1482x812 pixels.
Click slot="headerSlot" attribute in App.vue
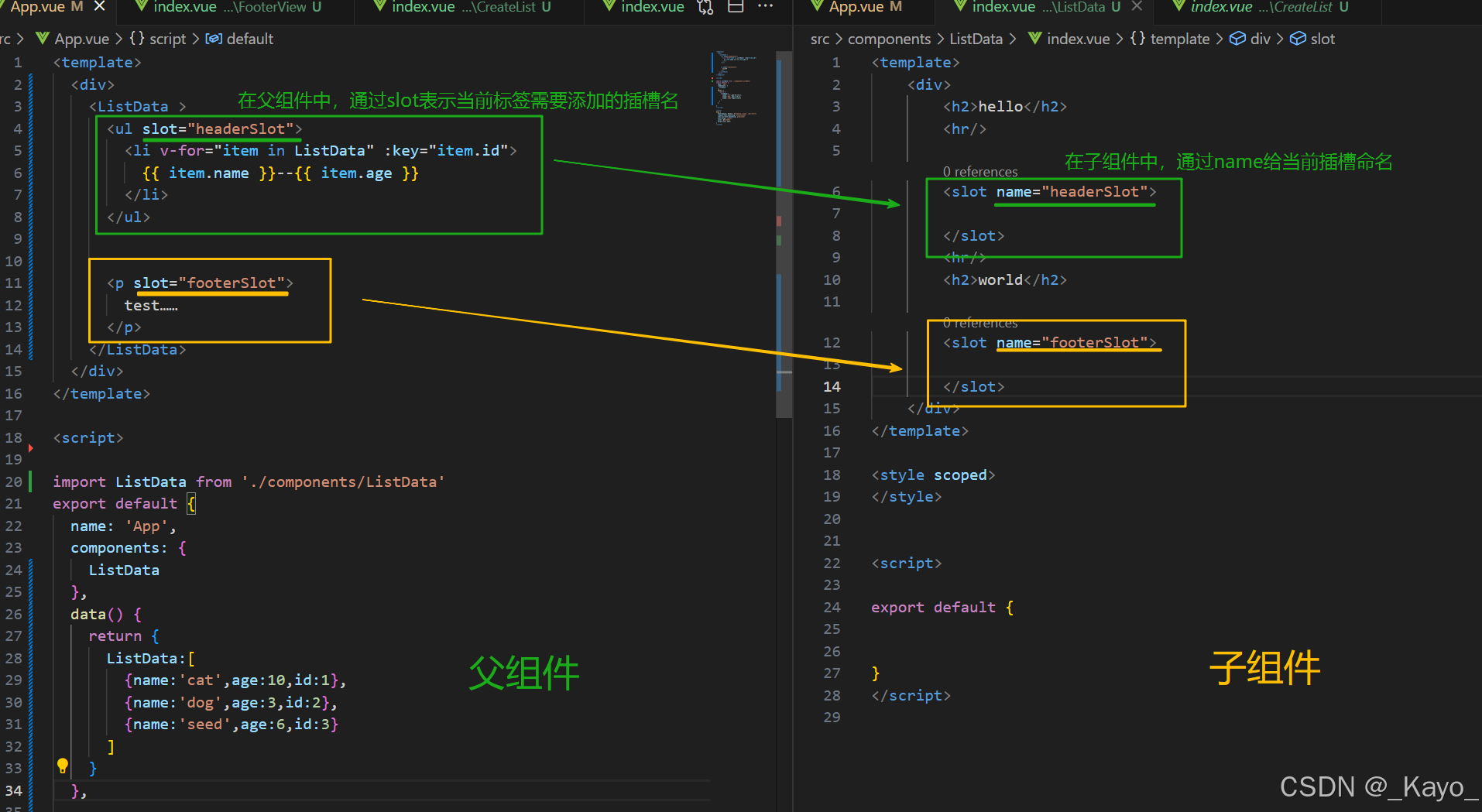217,128
